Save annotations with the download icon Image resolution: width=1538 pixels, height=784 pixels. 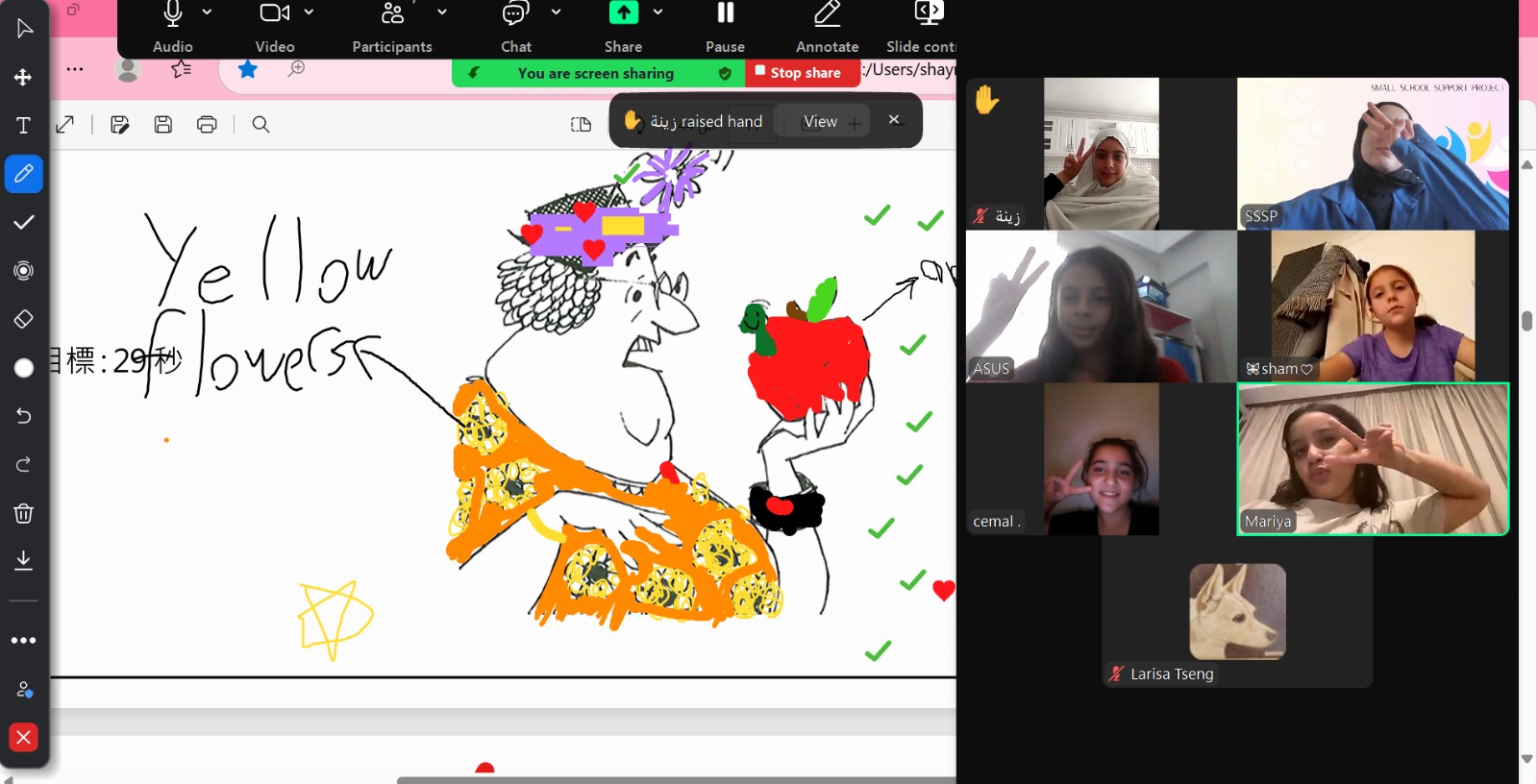(x=23, y=561)
